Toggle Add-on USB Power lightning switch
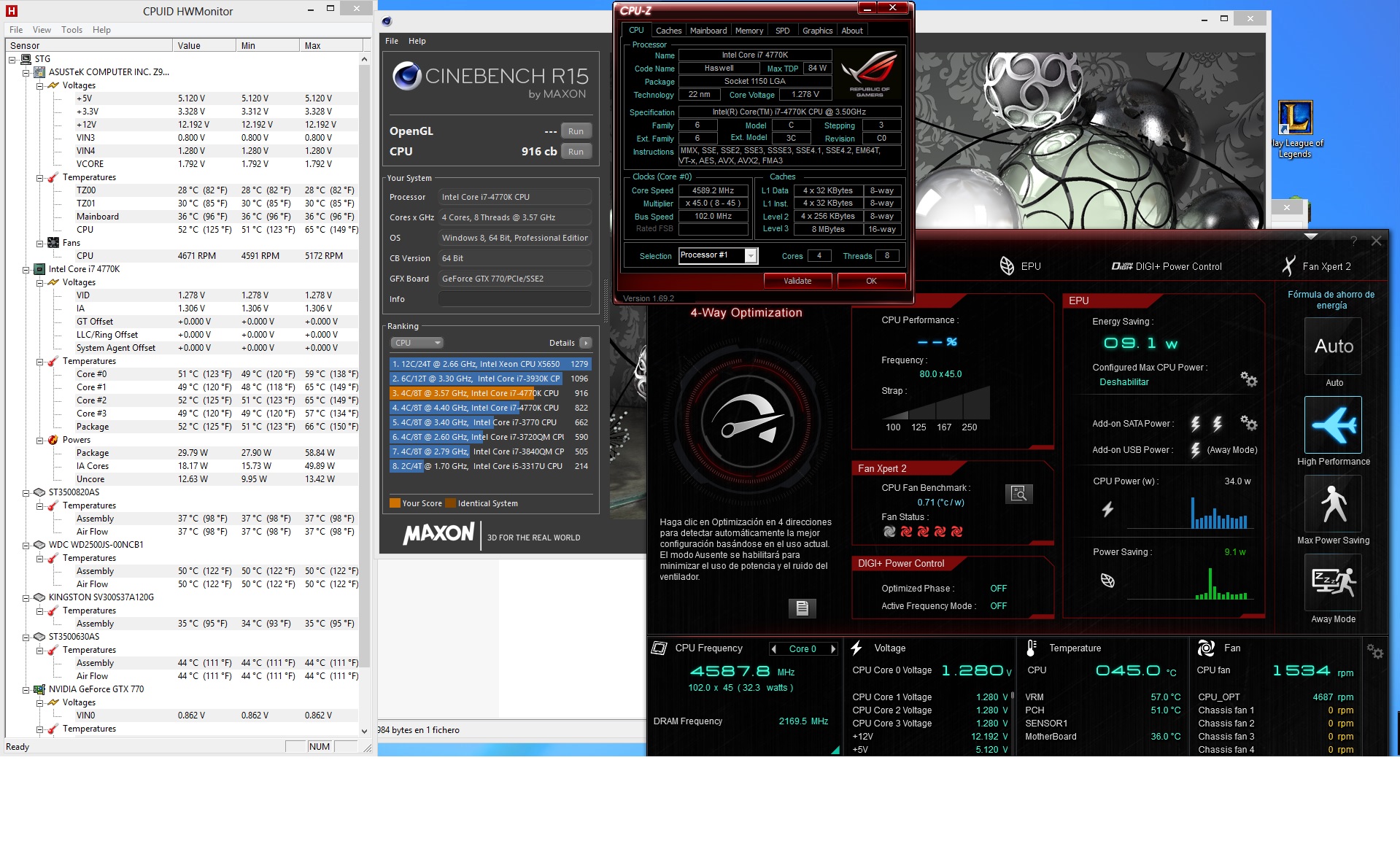 1195,450
